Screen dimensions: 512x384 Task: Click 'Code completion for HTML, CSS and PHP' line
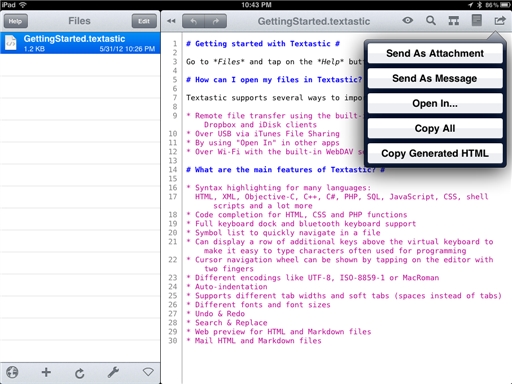coord(297,215)
